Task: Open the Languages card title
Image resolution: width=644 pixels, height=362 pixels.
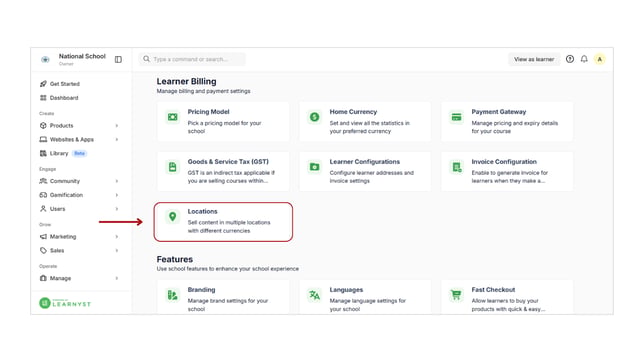Action: [x=346, y=290]
